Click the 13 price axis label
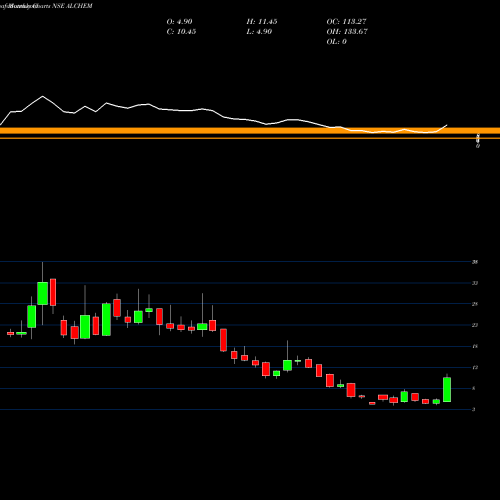 (475, 367)
